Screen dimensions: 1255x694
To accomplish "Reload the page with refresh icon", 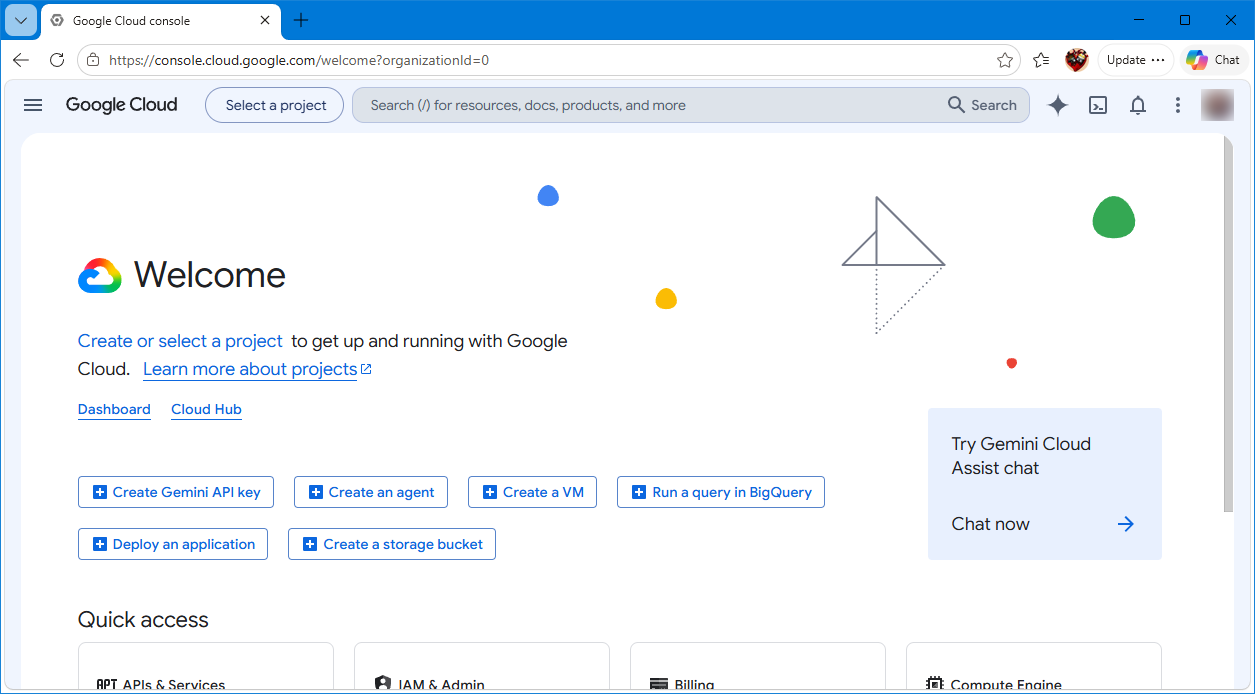I will (57, 60).
